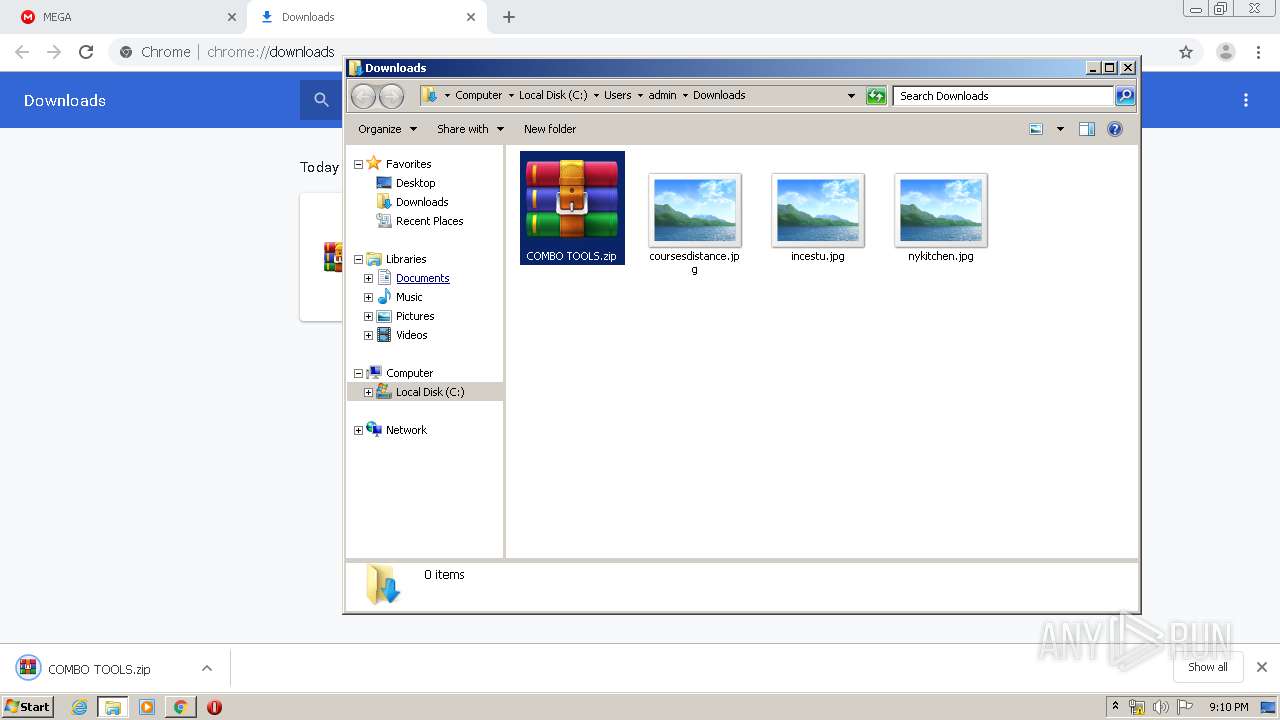Expand the Music library node
Screen dimensions: 1280x720
coord(368,297)
